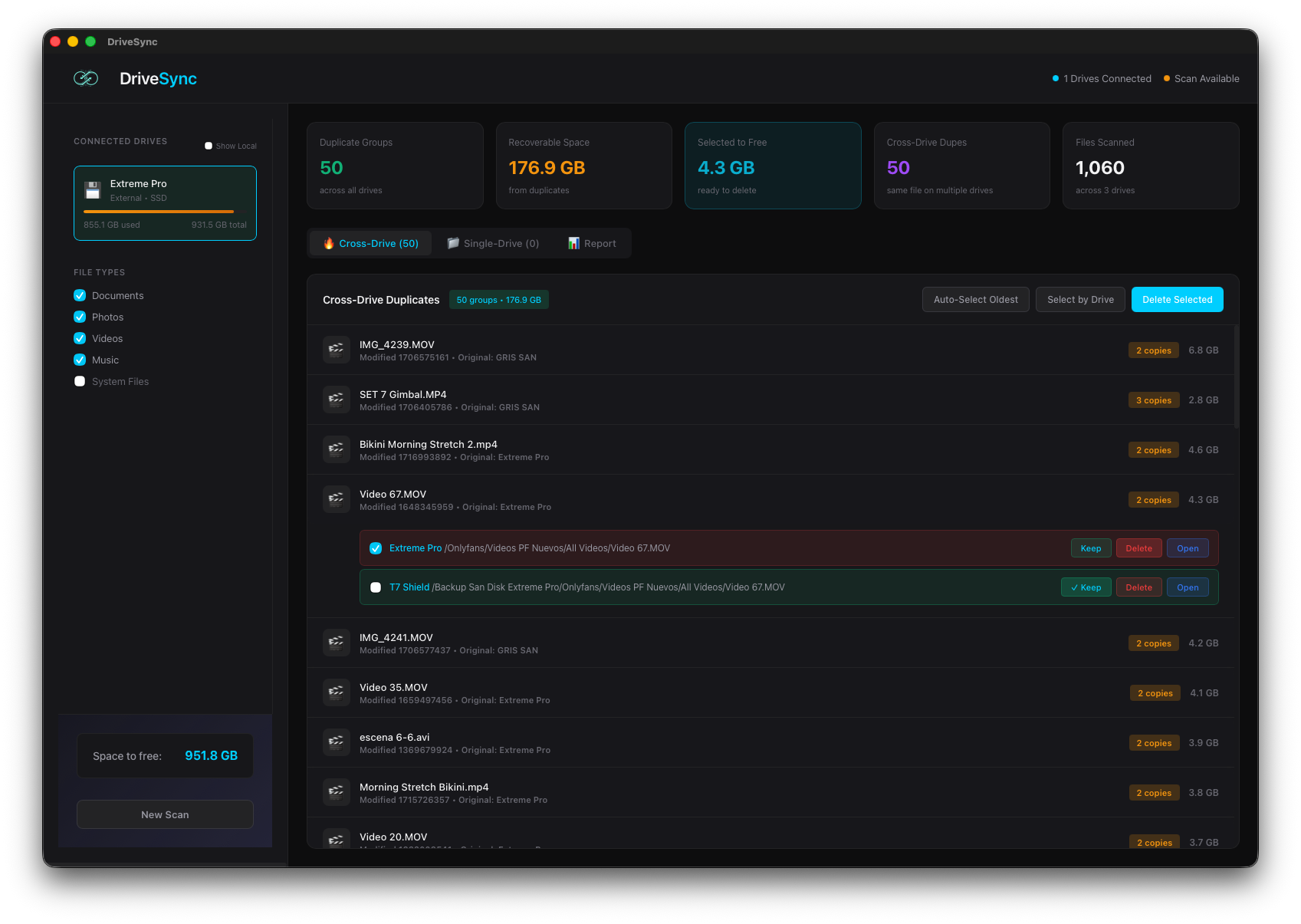Click the Auto-Select Oldest button
This screenshot has height=924, width=1301.
pos(975,299)
